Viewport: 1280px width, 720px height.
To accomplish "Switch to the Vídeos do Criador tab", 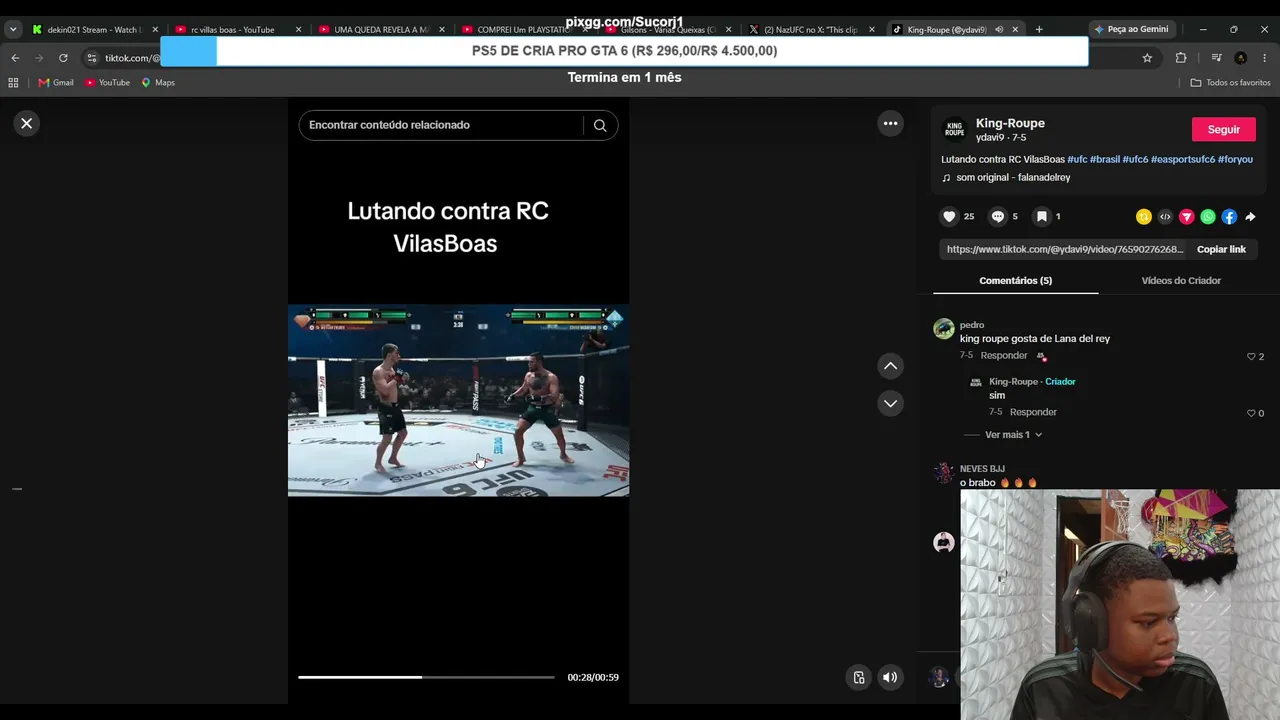I will coord(1181,281).
